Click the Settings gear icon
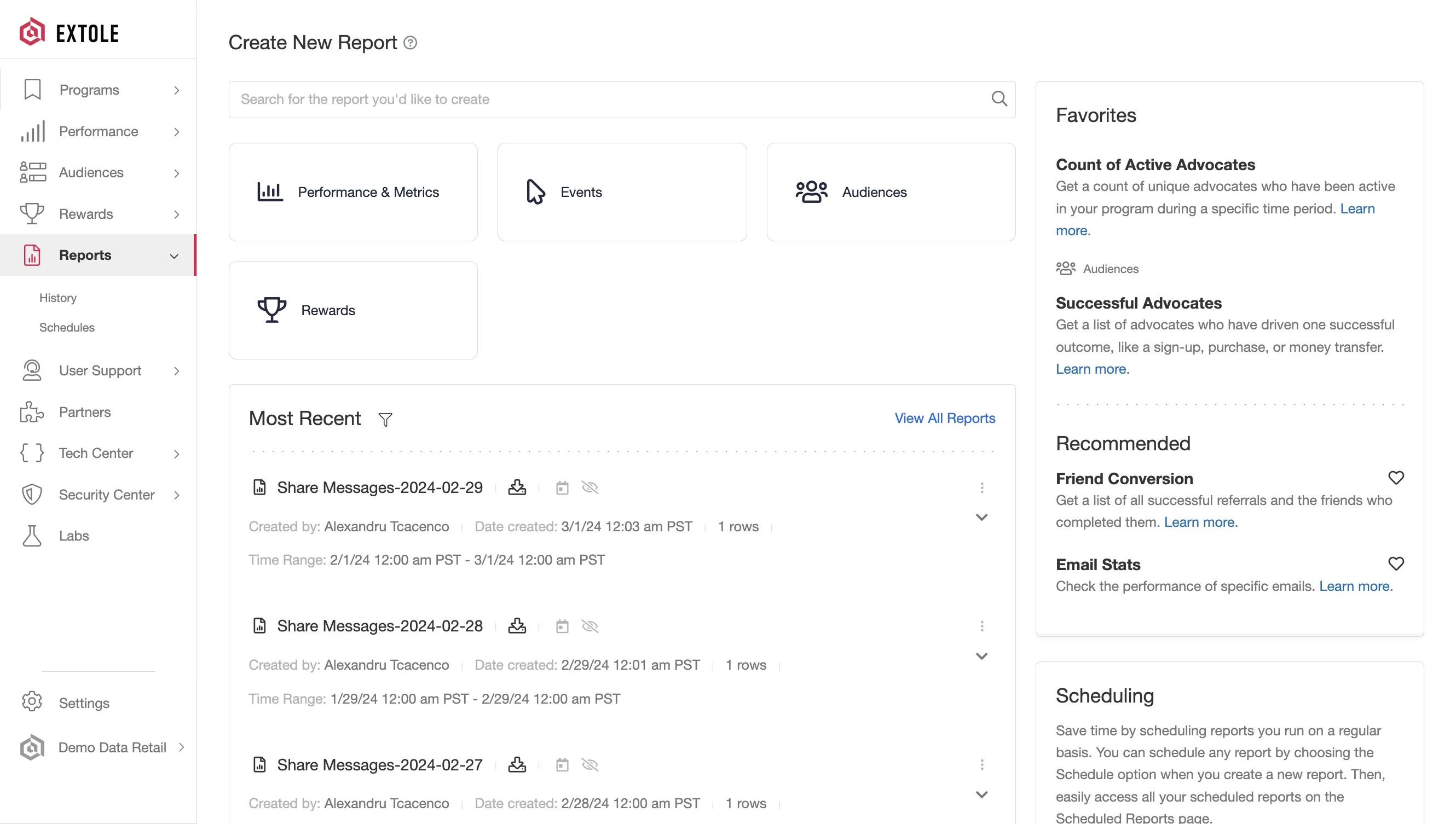The image size is (1456, 824). tap(32, 702)
